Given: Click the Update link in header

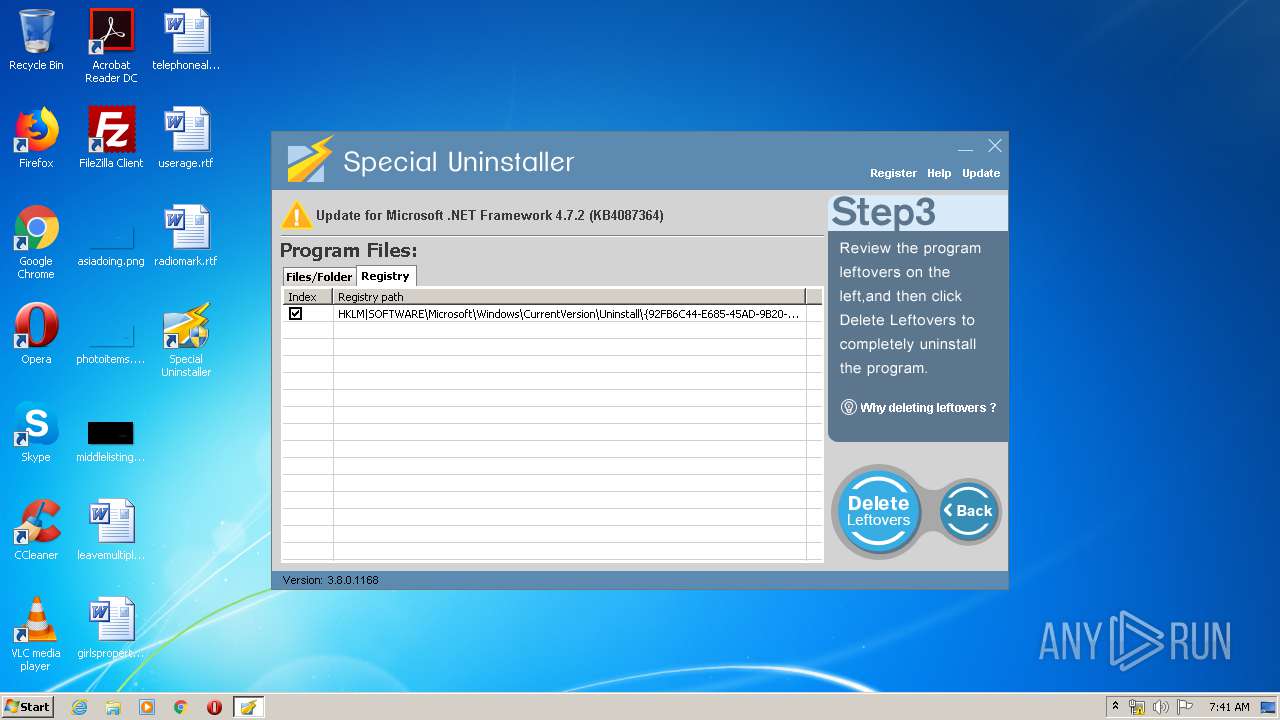Looking at the screenshot, I should [x=981, y=173].
